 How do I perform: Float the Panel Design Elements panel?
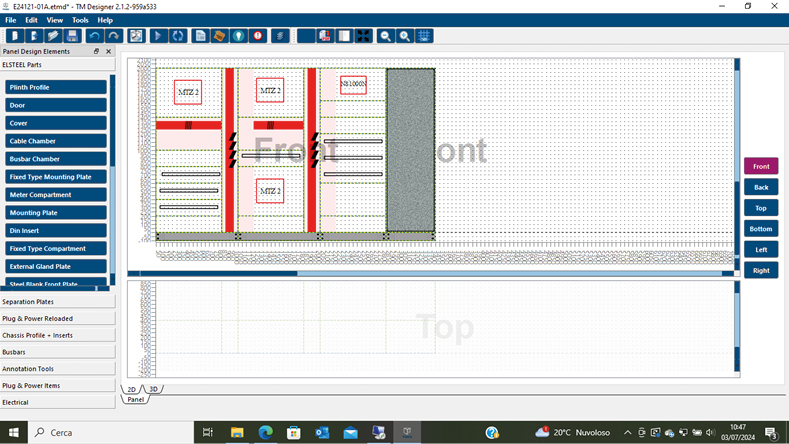pyautogui.click(x=97, y=51)
